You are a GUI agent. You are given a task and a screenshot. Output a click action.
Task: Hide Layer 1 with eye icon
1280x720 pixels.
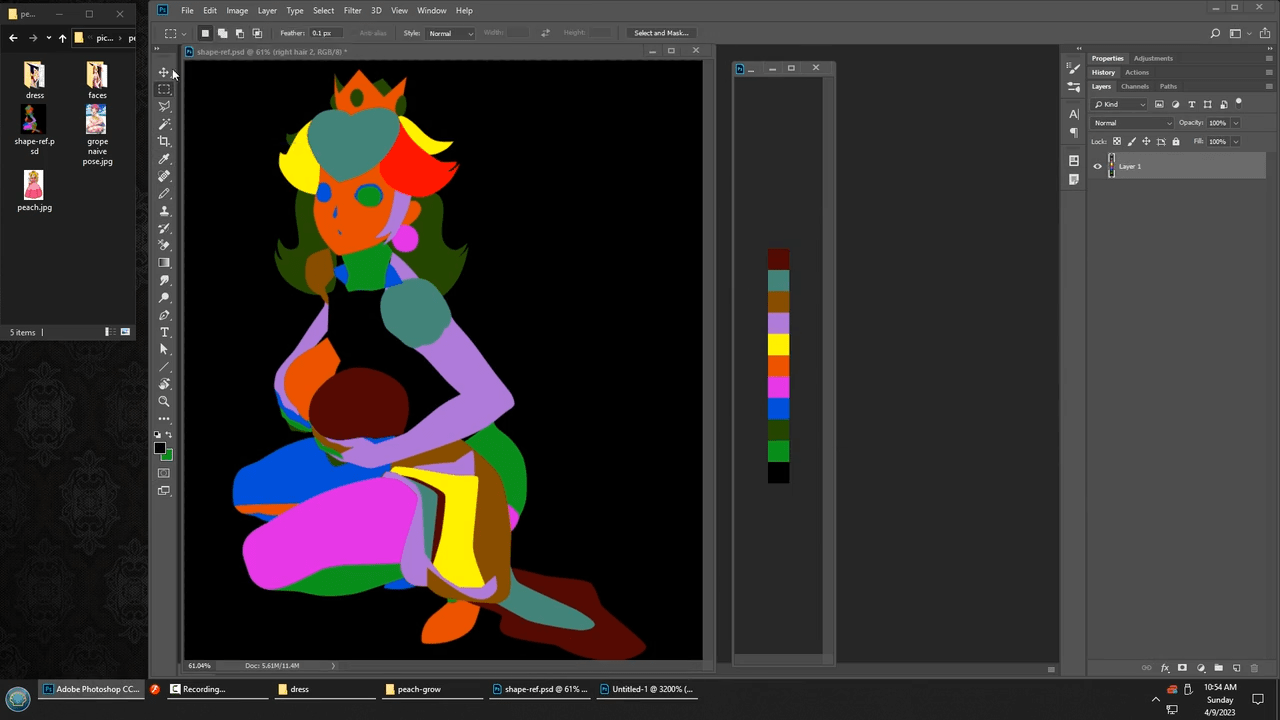(x=1097, y=167)
